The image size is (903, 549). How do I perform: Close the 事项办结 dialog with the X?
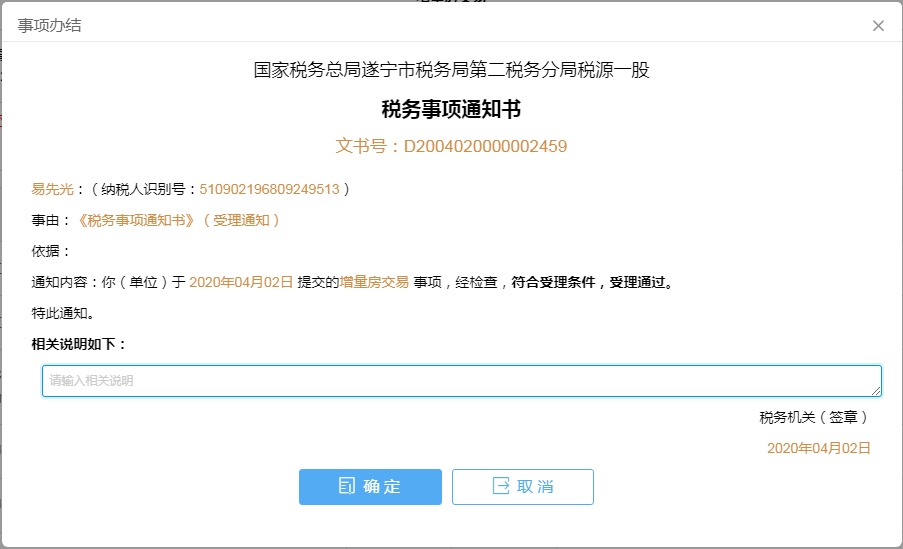click(878, 26)
